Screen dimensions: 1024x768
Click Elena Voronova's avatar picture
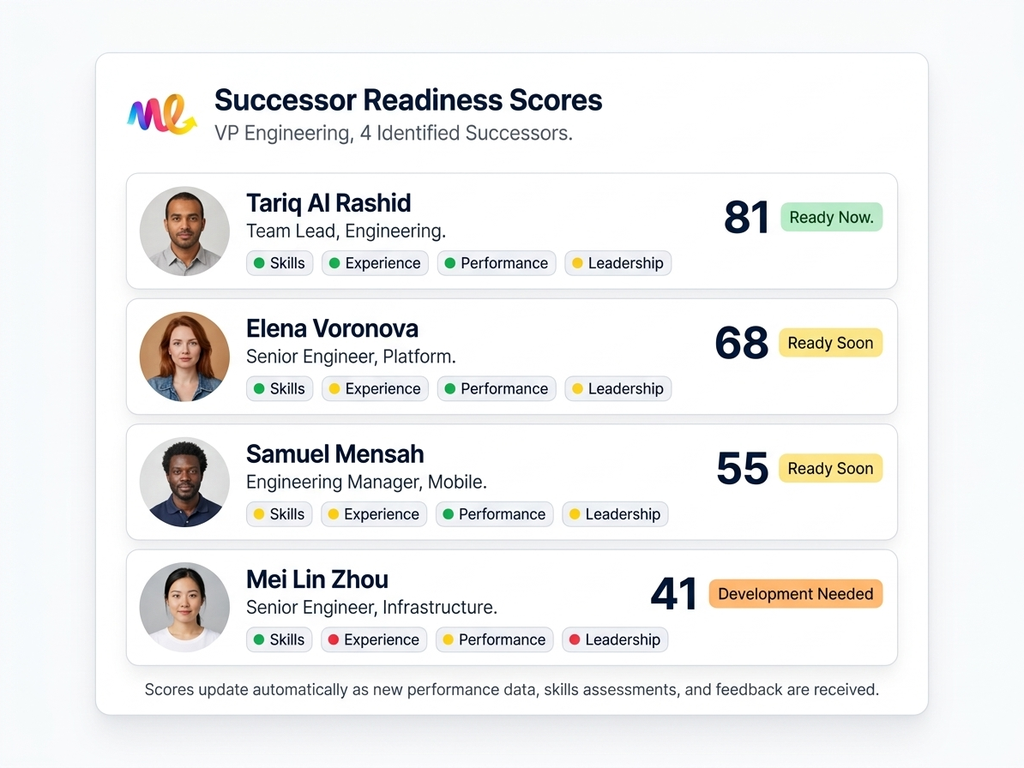tap(184, 357)
